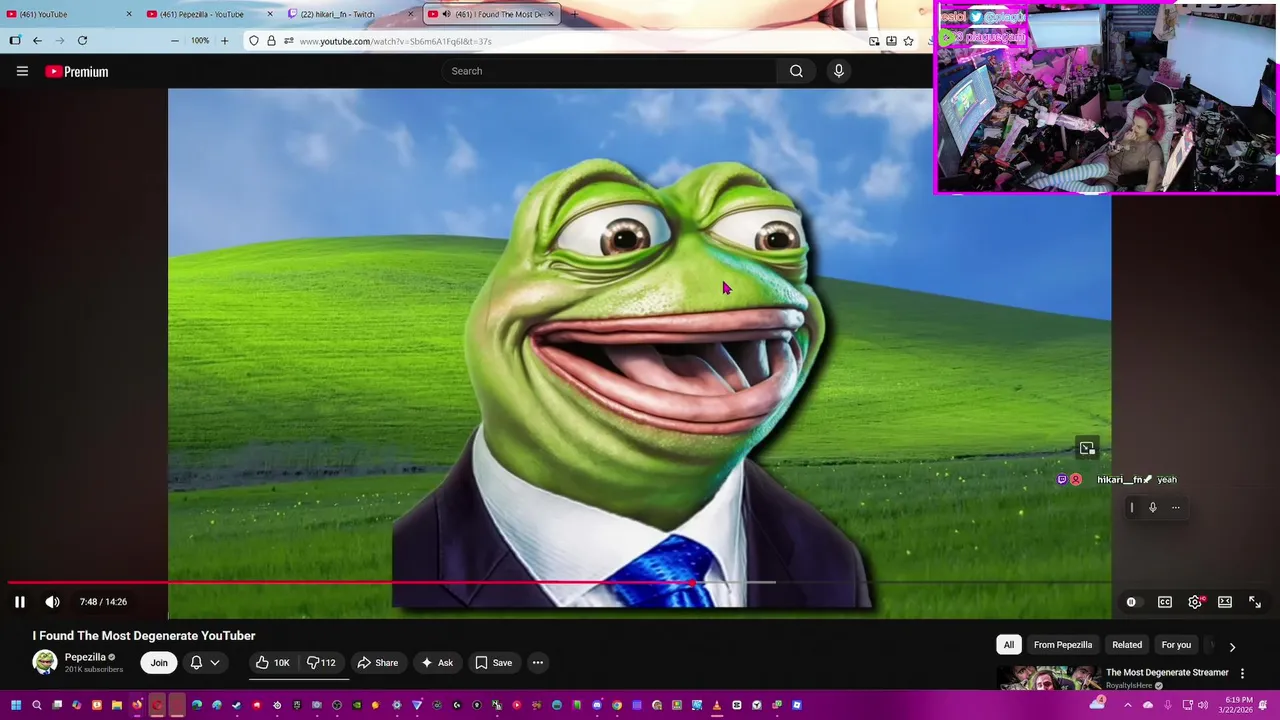Open YouTube hamburger guide menu
The image size is (1280, 720).
pos(22,71)
